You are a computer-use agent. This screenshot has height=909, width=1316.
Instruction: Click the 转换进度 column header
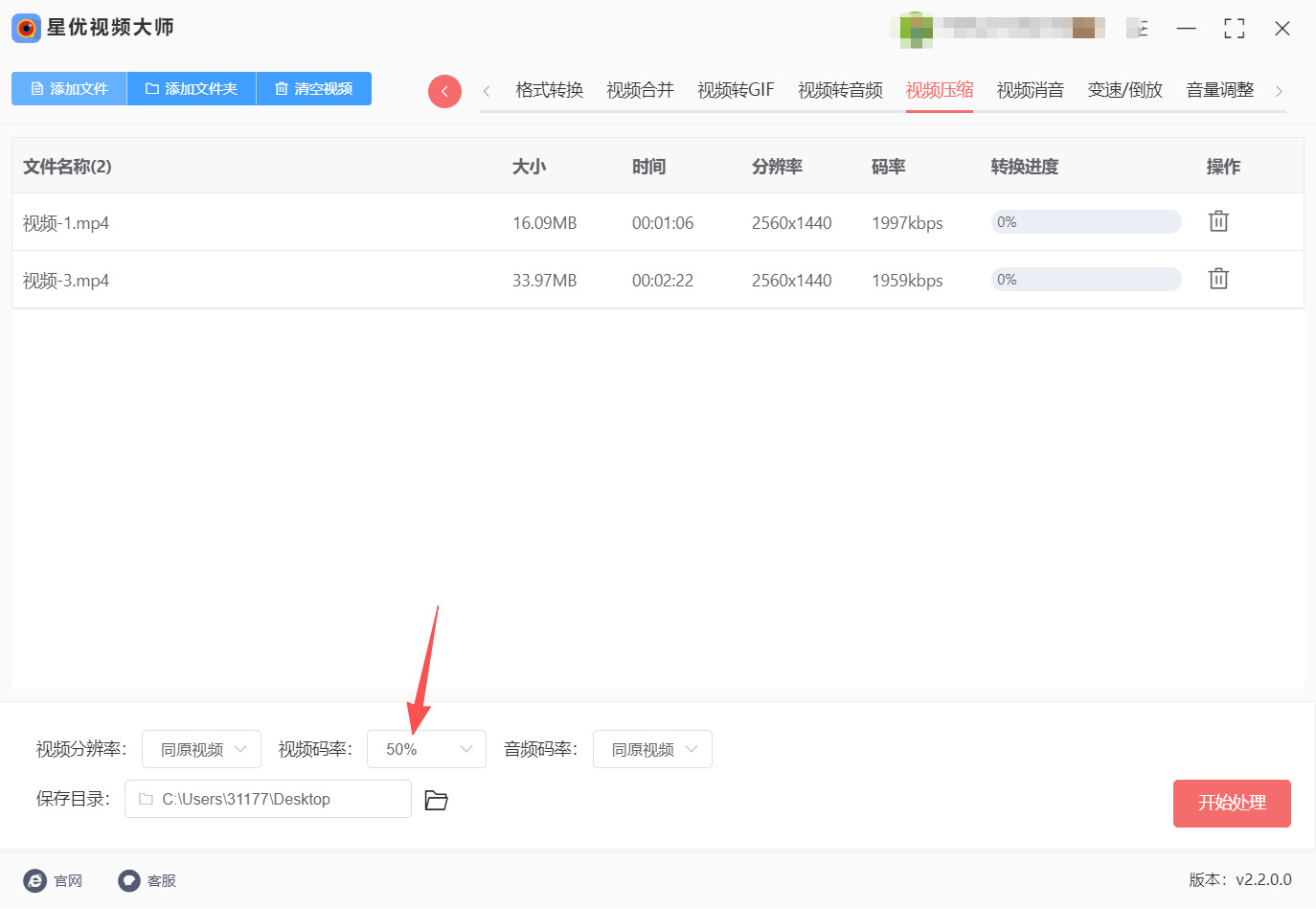point(1025,167)
